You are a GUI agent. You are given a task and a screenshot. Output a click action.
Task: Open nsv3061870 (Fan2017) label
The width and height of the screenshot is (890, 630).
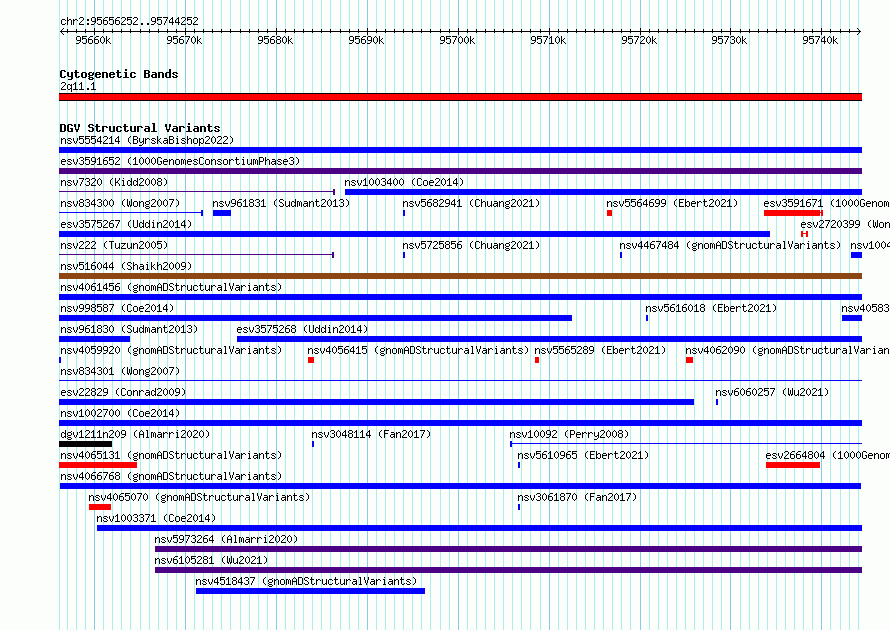pos(577,497)
